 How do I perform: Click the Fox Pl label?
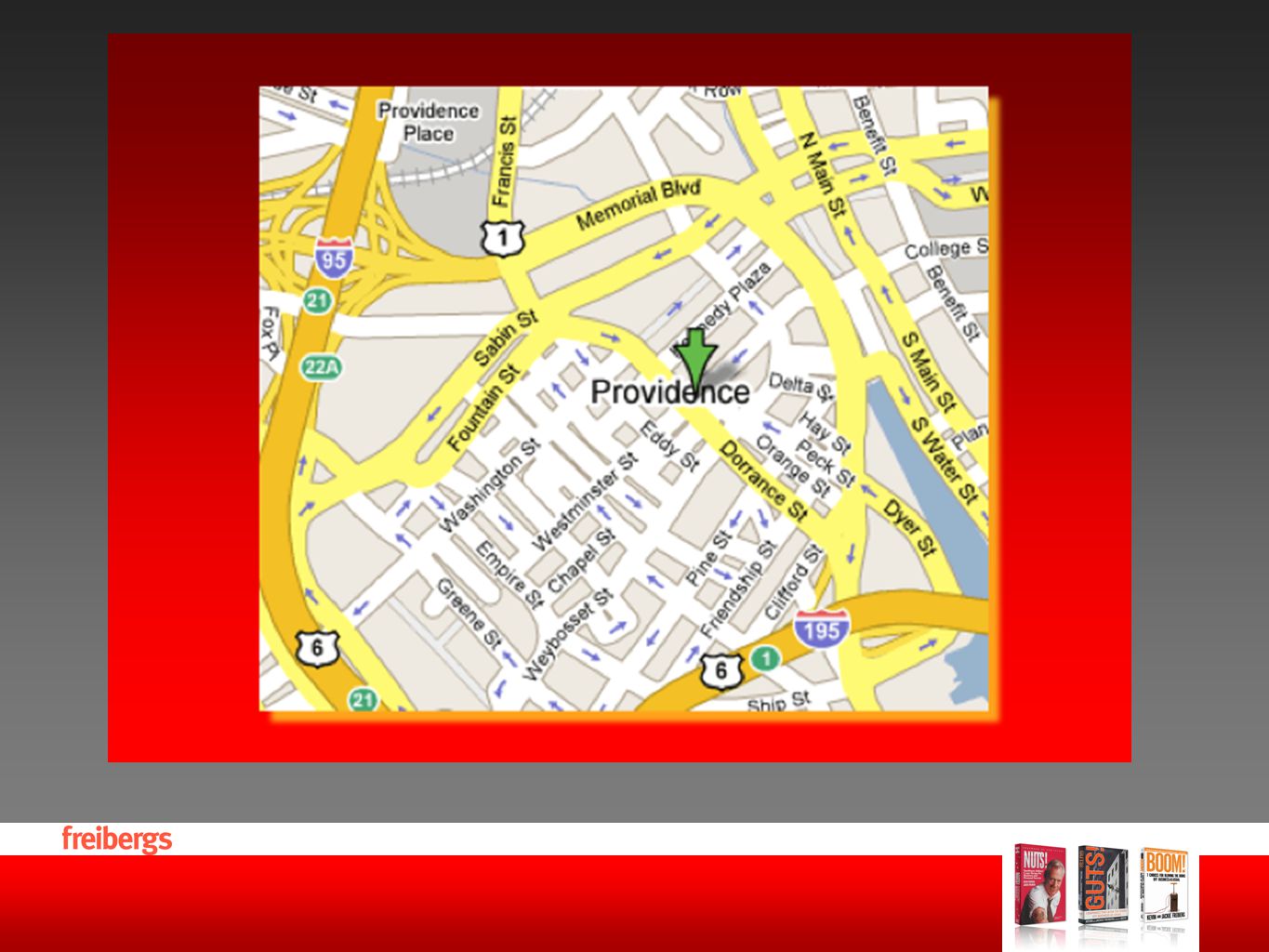[x=271, y=332]
